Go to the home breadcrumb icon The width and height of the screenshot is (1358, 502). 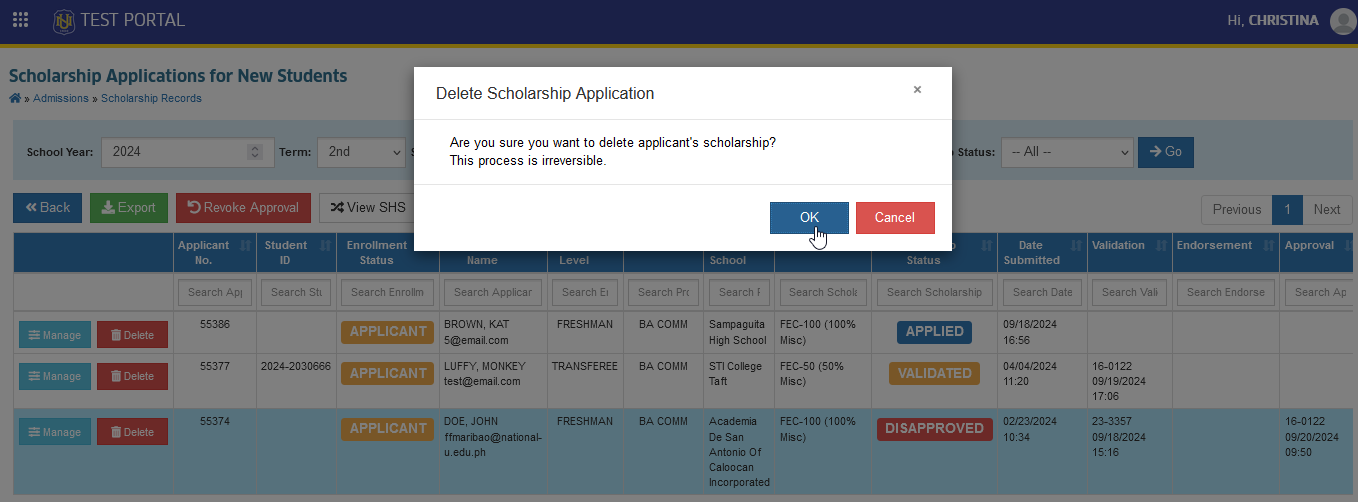[15, 98]
